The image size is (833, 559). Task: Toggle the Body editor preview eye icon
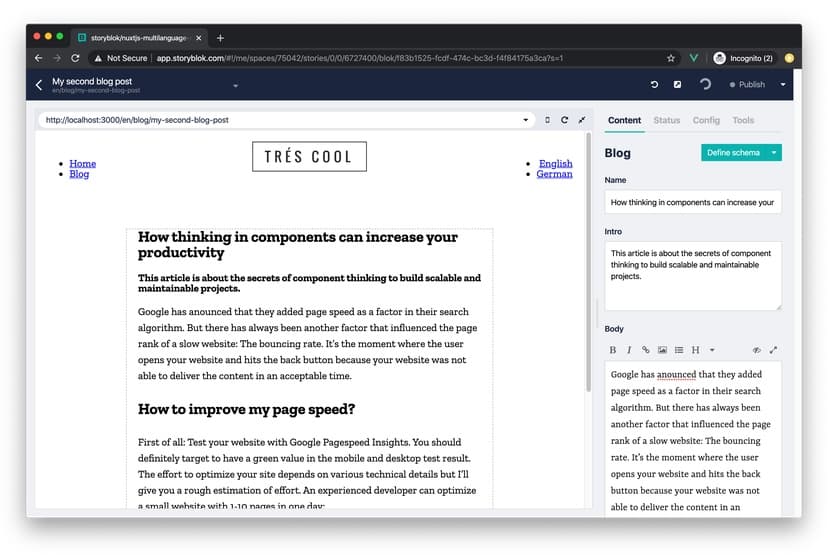(756, 350)
